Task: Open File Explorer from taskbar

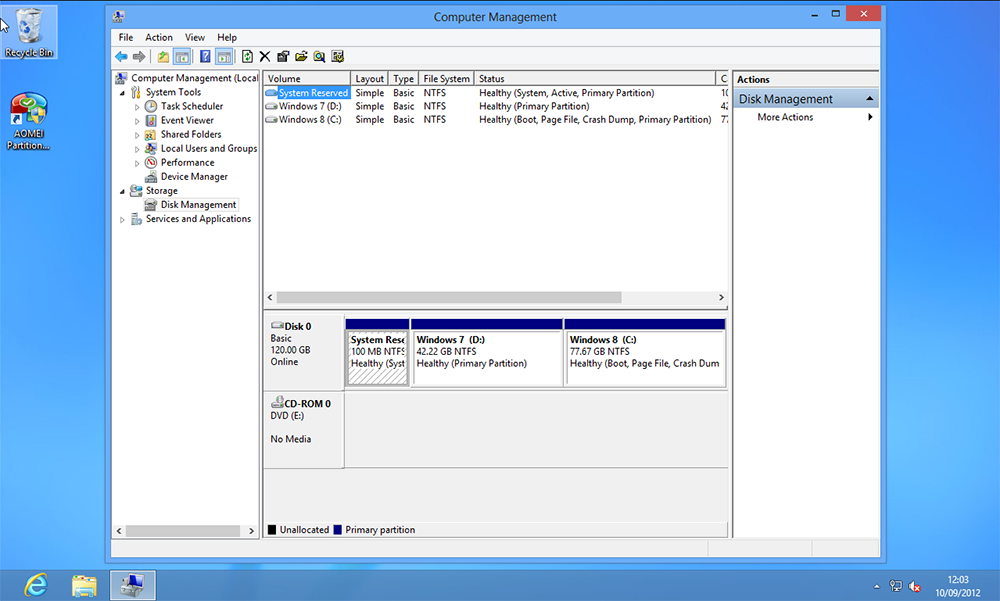Action: pyautogui.click(x=84, y=585)
